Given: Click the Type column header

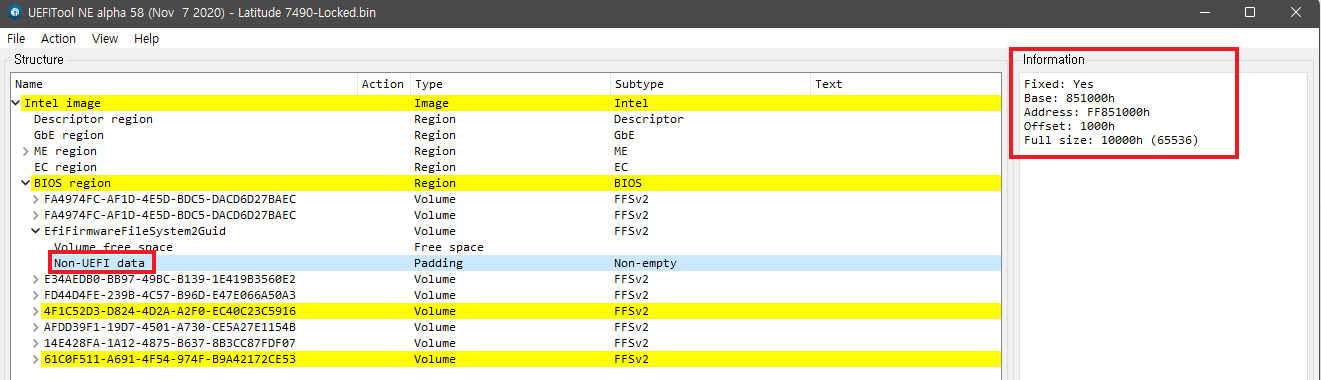Looking at the screenshot, I should (510, 84).
